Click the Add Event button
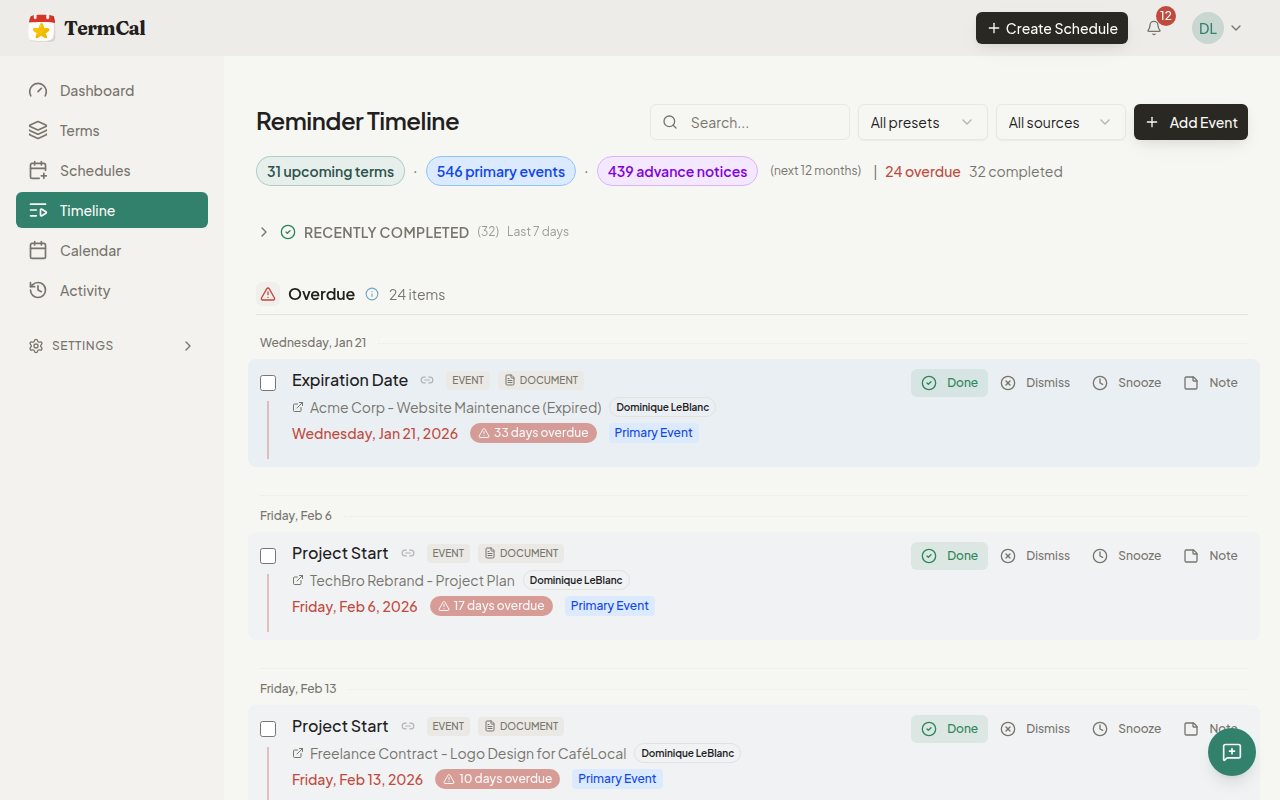 tap(1190, 122)
